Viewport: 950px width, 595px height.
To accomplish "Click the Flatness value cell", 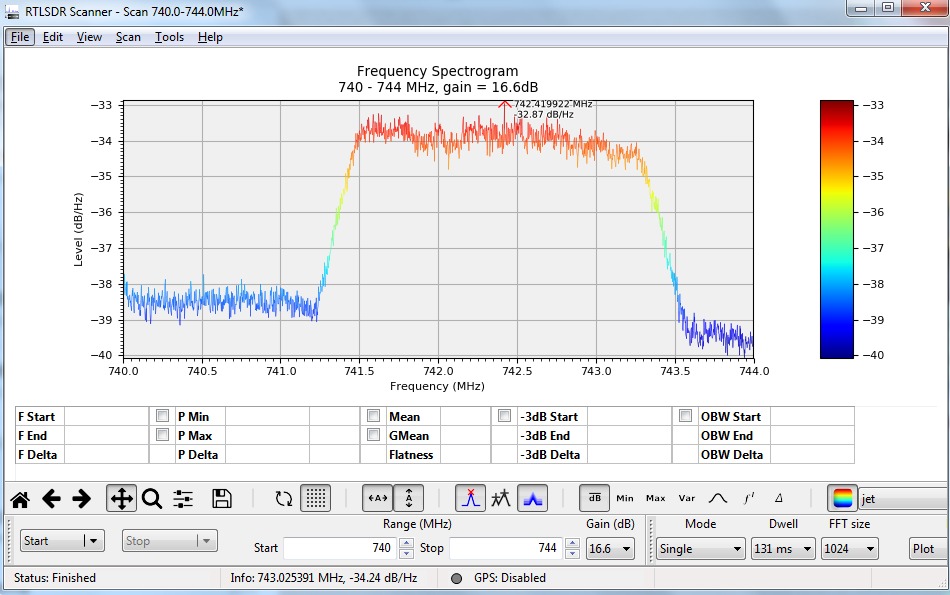I will pos(465,454).
